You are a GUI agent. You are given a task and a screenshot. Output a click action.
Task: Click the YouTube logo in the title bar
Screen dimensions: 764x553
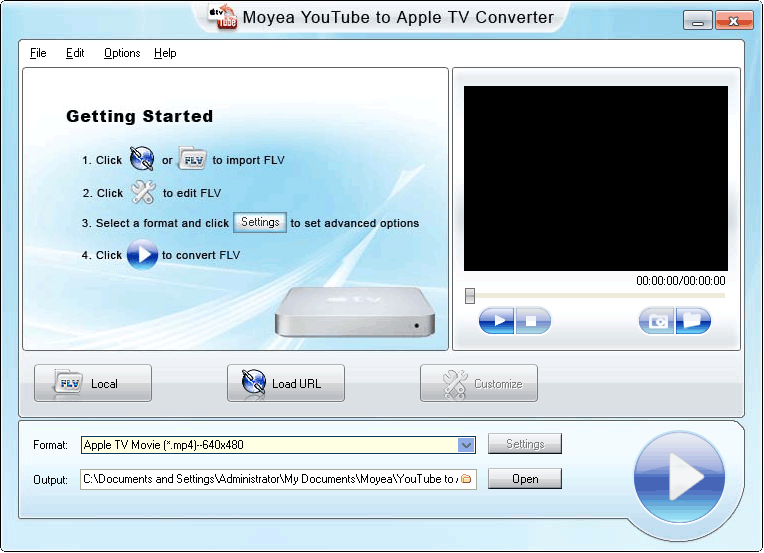point(222,17)
